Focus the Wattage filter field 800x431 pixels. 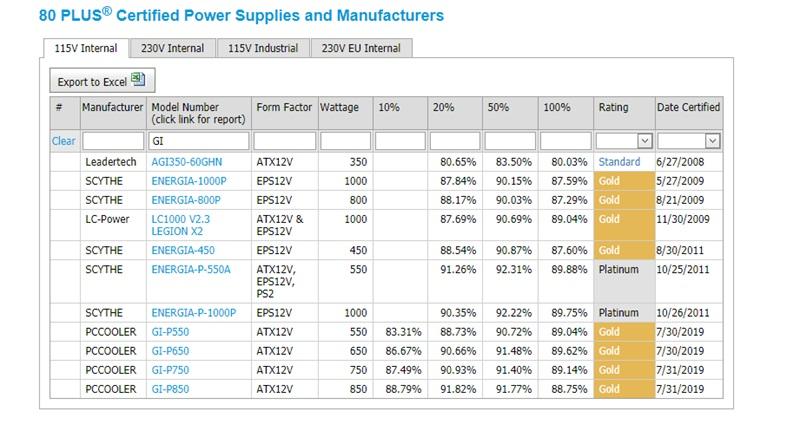coord(345,141)
